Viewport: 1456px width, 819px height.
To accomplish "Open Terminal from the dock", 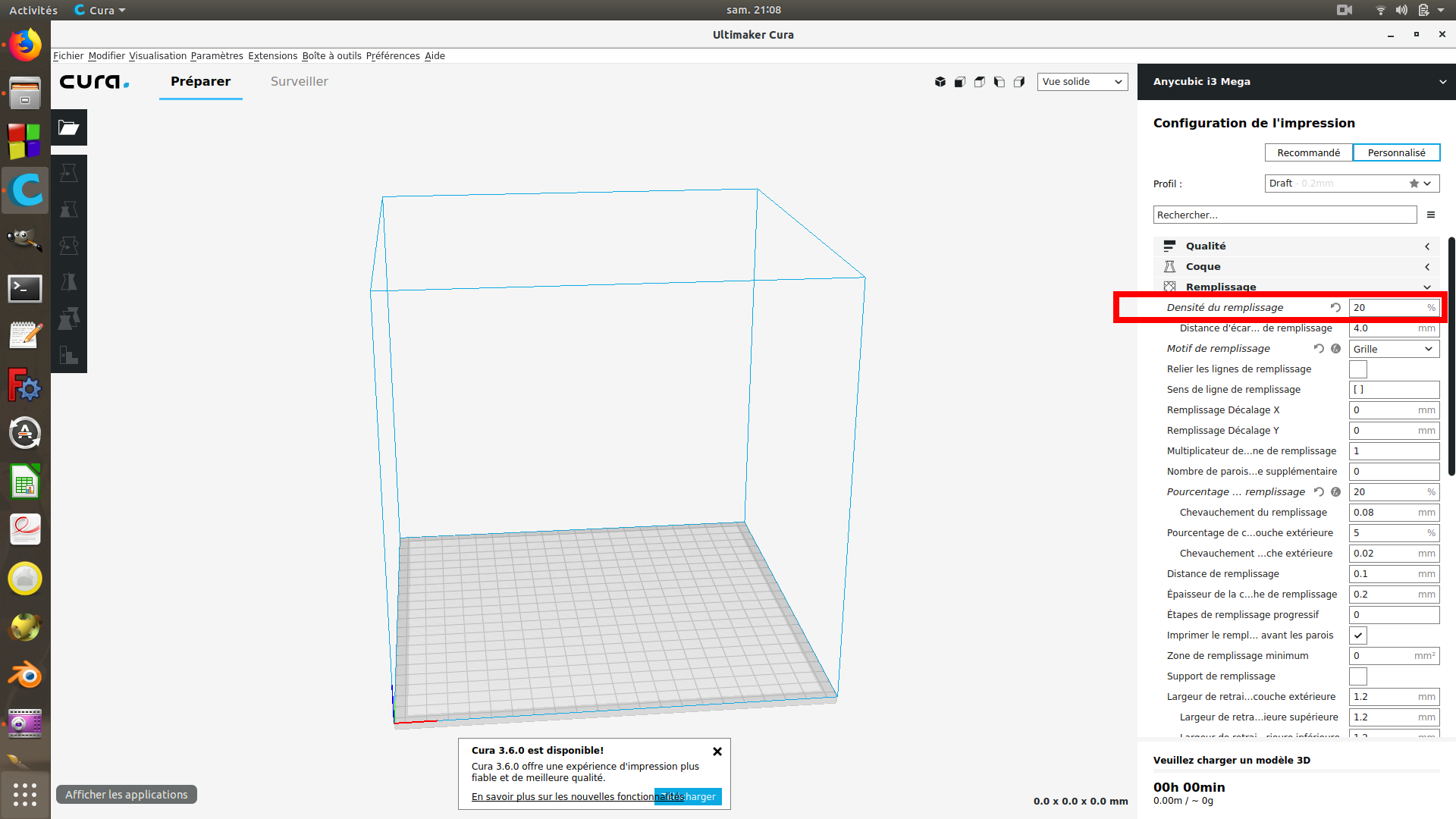I will pyautogui.click(x=25, y=289).
